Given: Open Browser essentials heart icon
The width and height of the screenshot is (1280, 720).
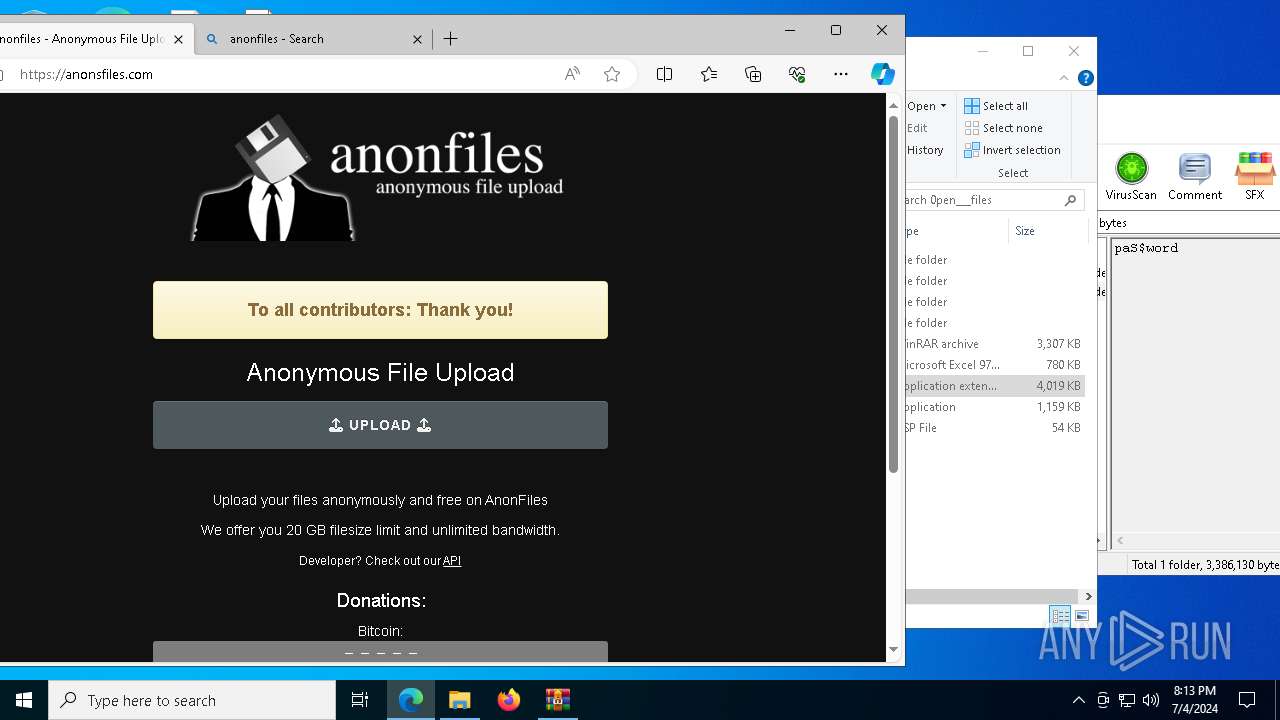Looking at the screenshot, I should (x=797, y=74).
